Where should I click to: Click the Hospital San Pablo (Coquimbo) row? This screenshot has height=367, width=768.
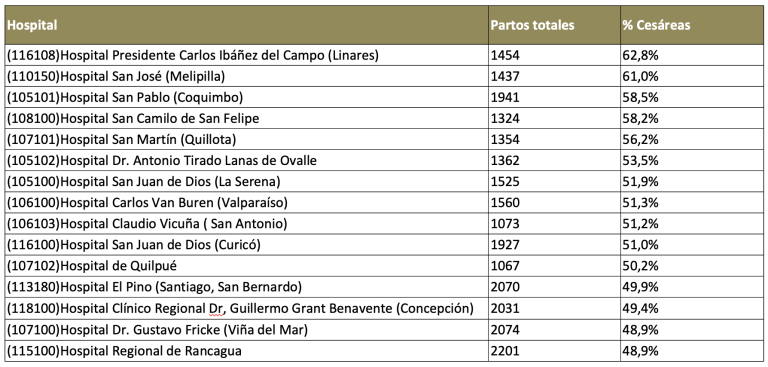384,98
